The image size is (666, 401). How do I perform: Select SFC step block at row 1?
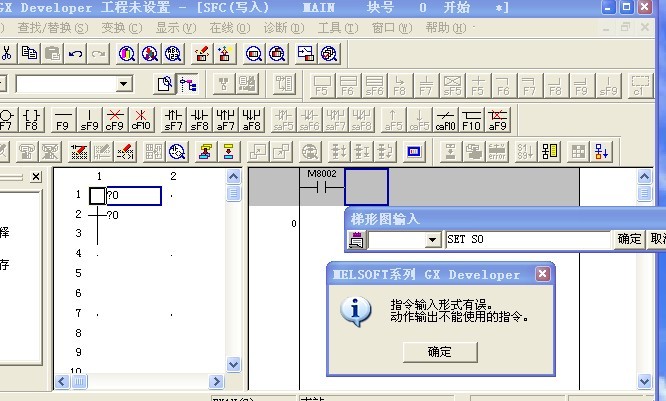tap(97, 196)
